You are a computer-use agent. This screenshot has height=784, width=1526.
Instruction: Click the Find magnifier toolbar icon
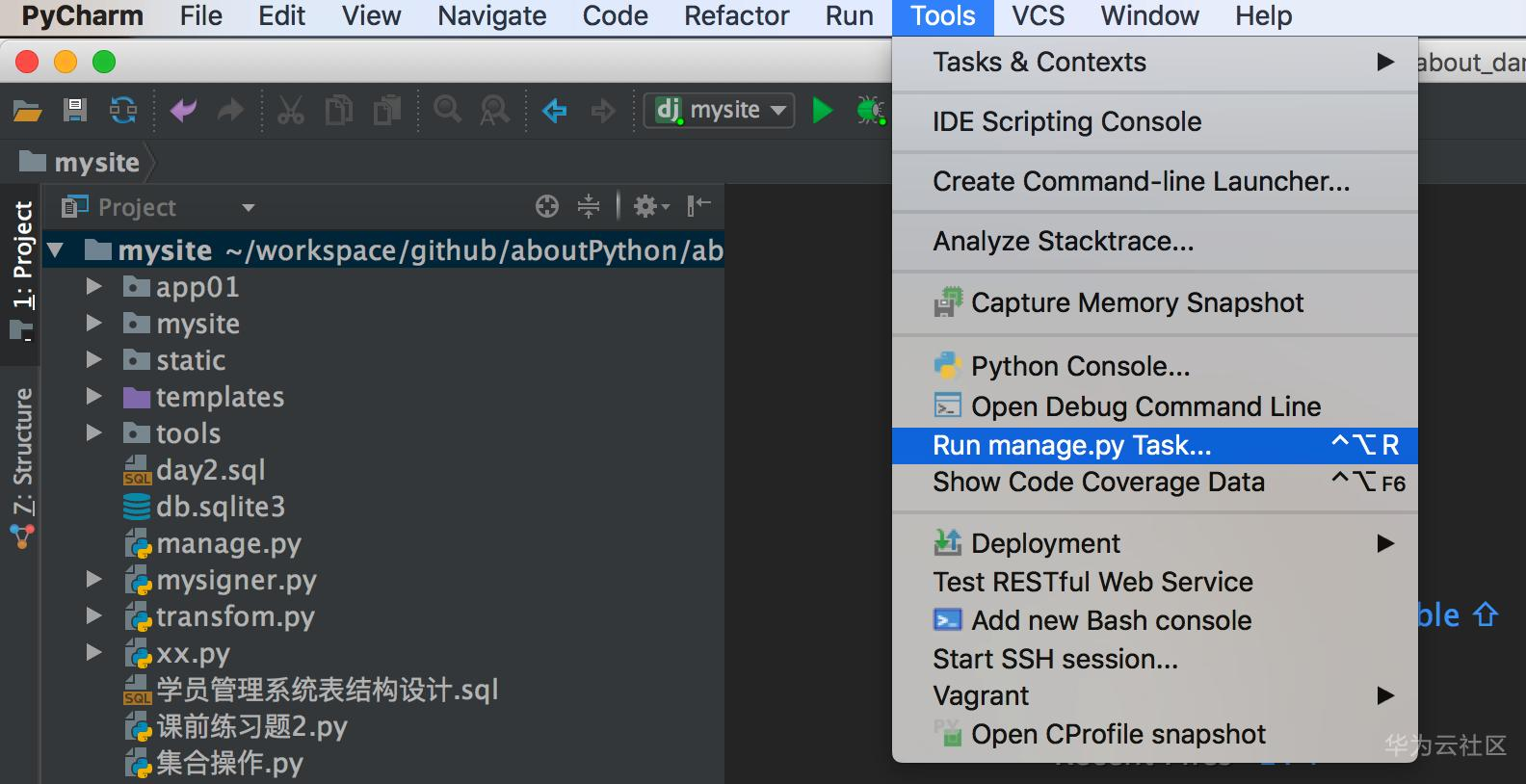click(447, 111)
